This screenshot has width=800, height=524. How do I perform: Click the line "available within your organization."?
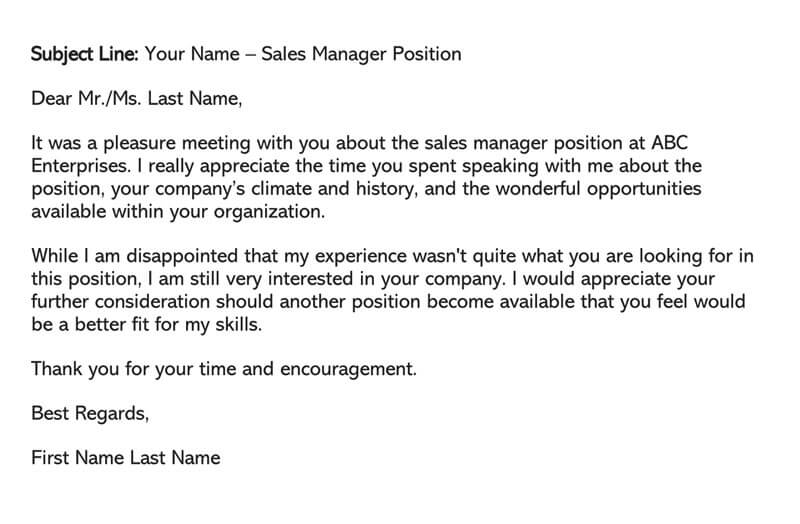[178, 211]
